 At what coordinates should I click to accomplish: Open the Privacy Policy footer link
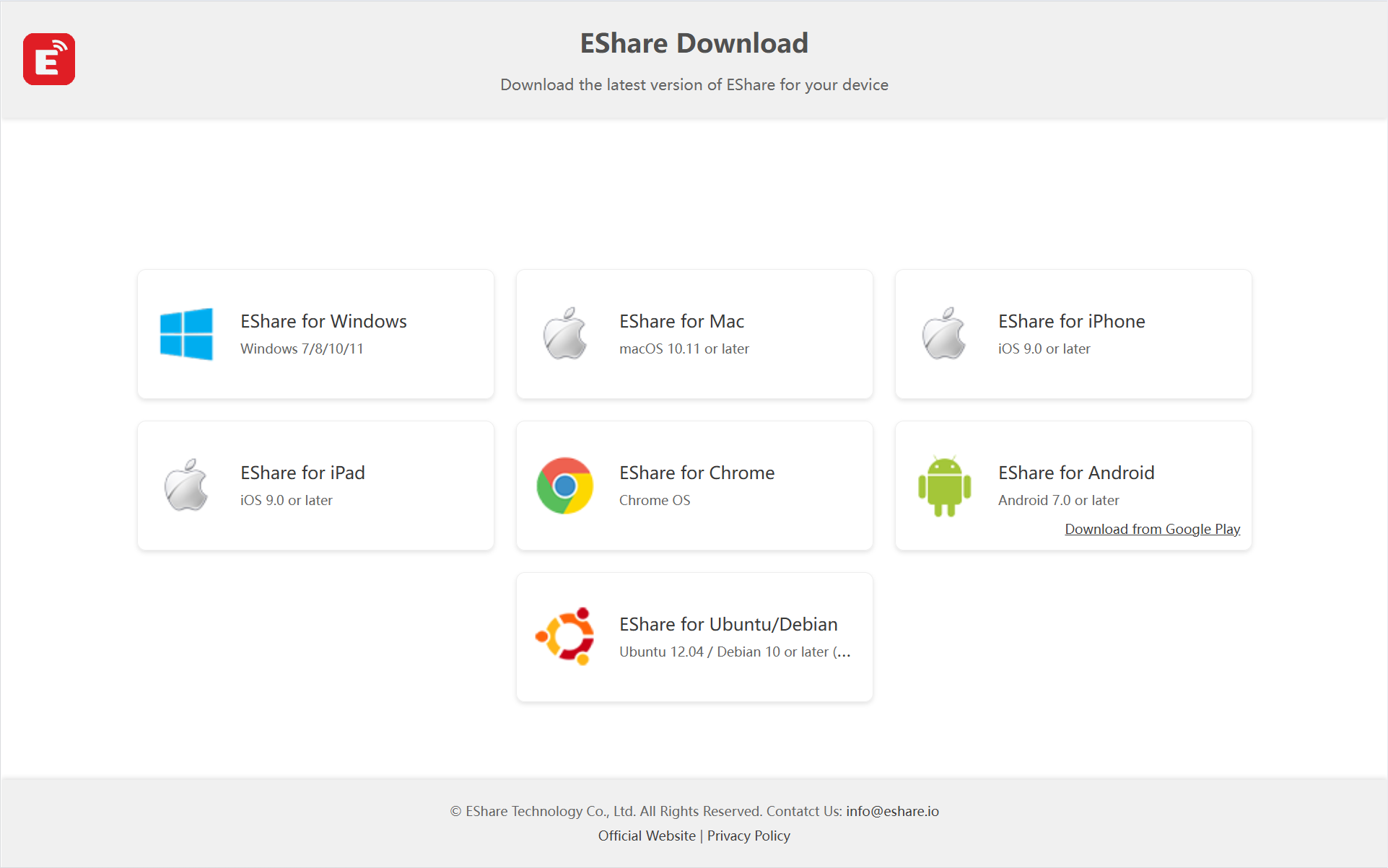748,836
